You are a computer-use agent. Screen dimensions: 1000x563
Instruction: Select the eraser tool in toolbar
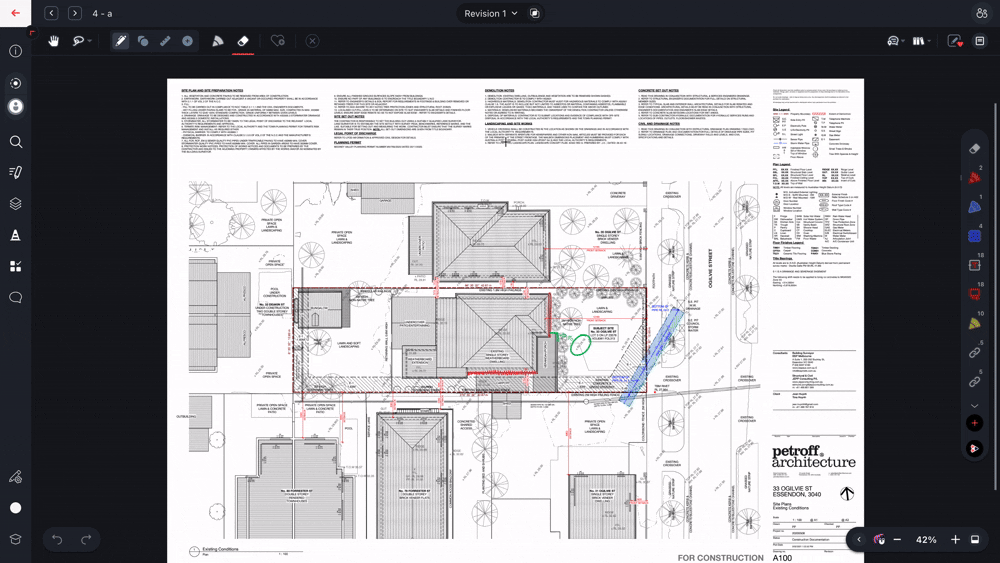(243, 41)
